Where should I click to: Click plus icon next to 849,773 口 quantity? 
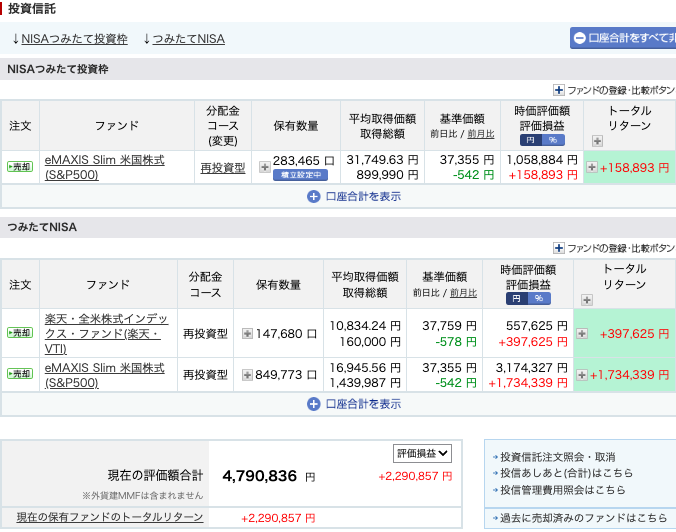(247, 374)
